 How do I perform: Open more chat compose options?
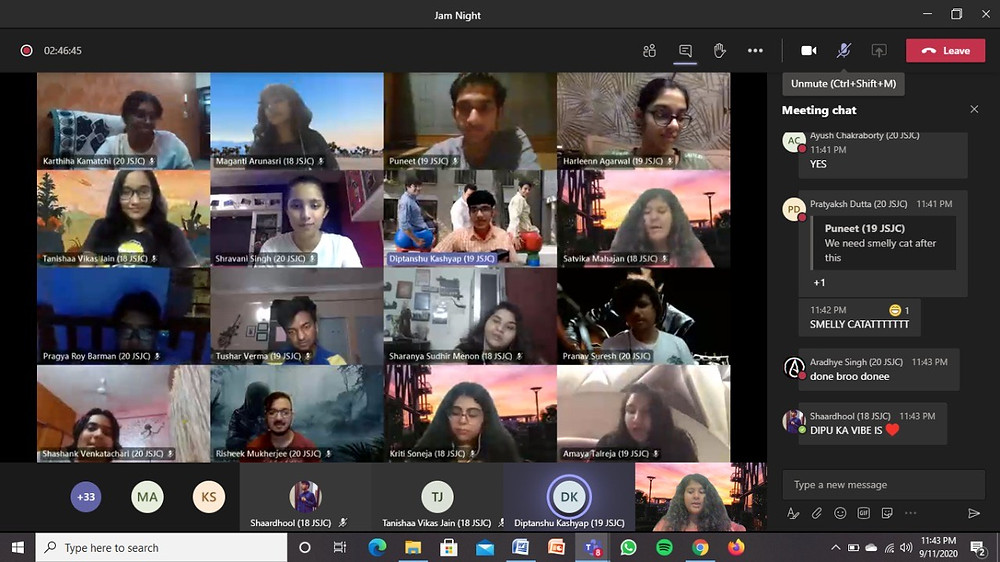tap(910, 513)
